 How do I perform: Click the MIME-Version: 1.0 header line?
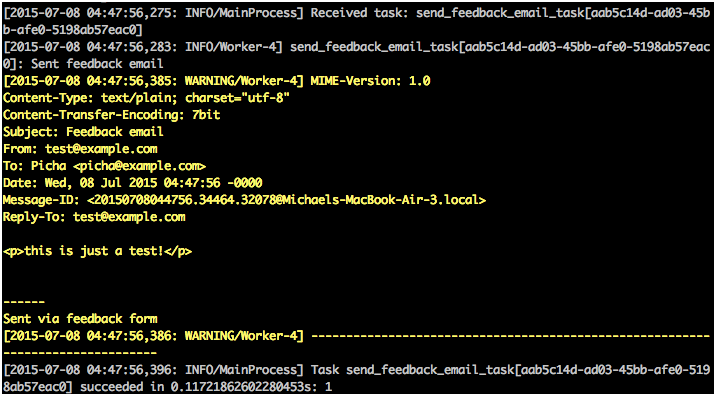[370, 81]
